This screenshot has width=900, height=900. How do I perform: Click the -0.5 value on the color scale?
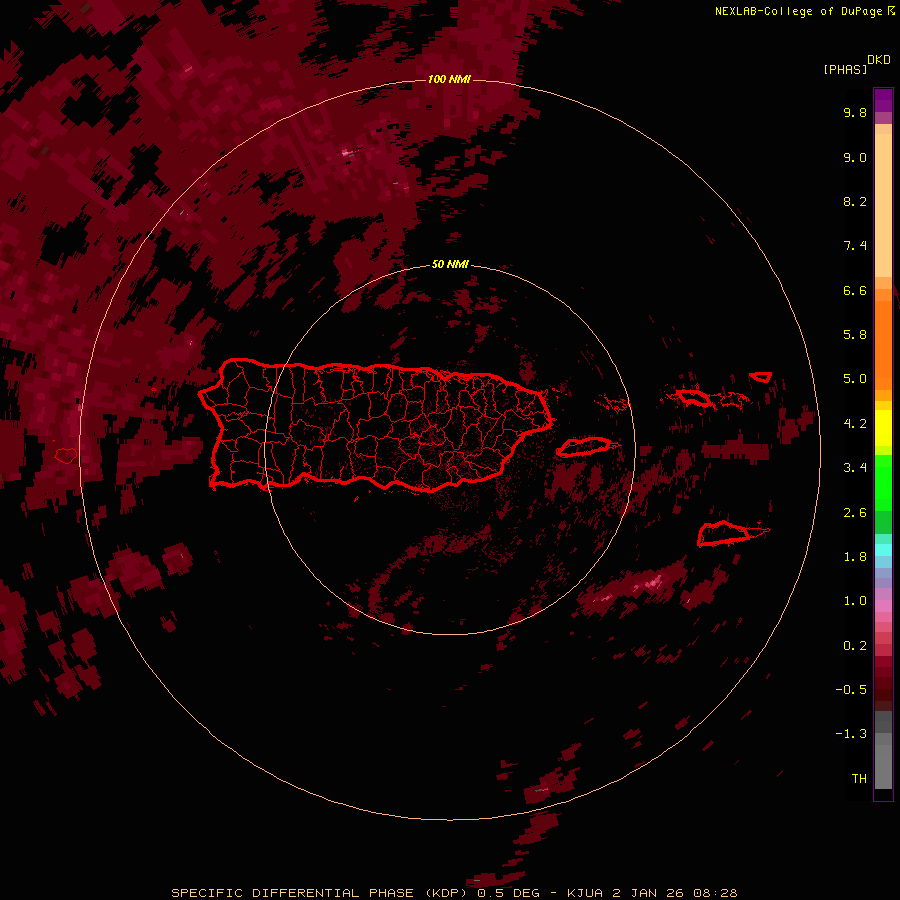(851, 690)
